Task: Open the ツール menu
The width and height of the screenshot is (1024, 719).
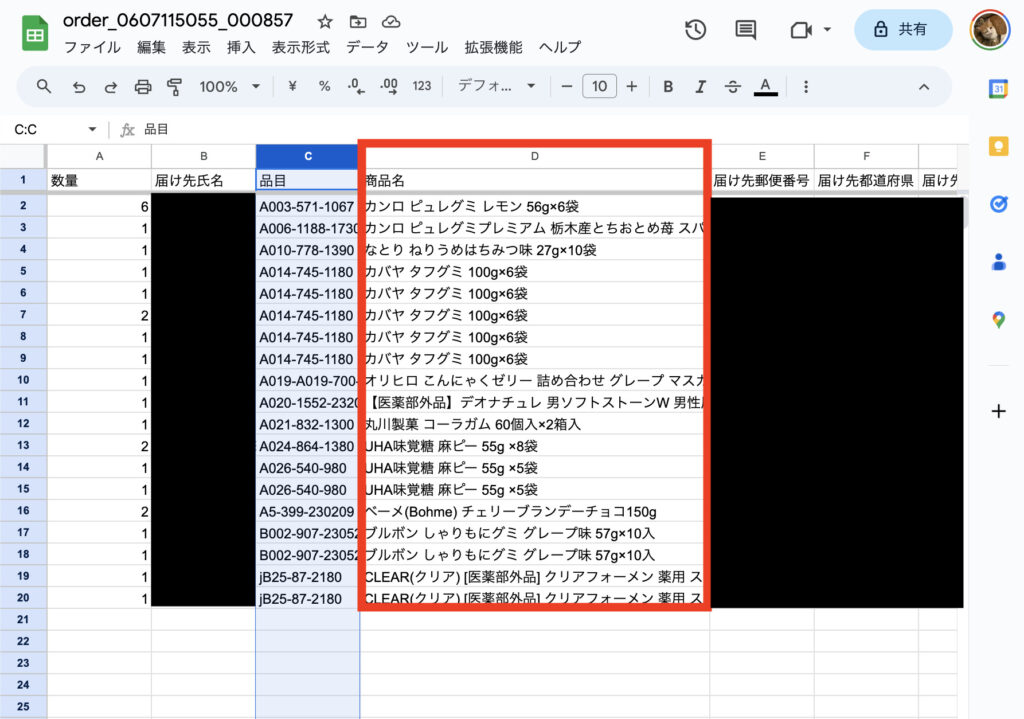Action: [x=426, y=47]
